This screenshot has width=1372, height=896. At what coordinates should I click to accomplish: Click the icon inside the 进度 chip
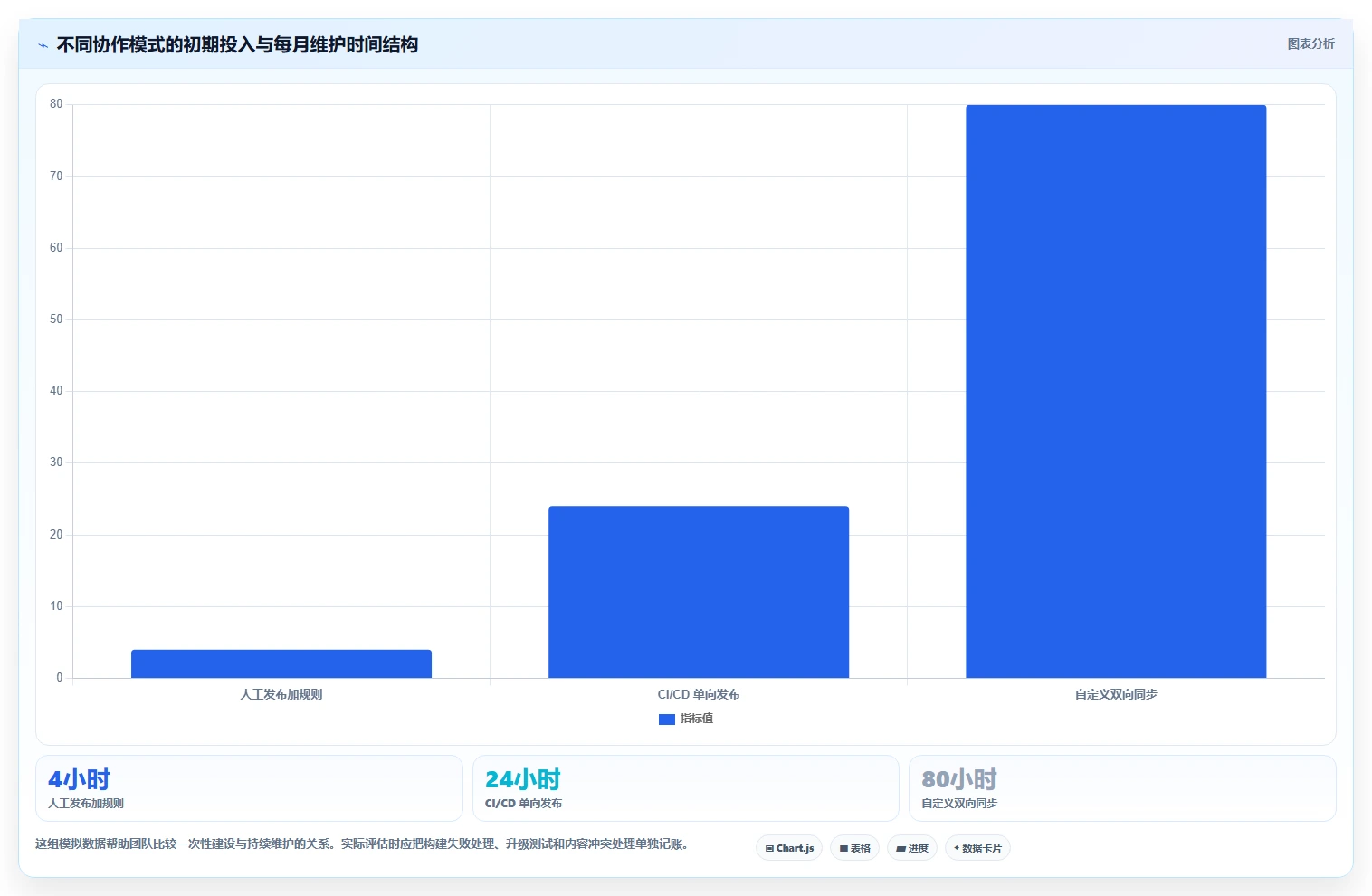click(x=900, y=849)
